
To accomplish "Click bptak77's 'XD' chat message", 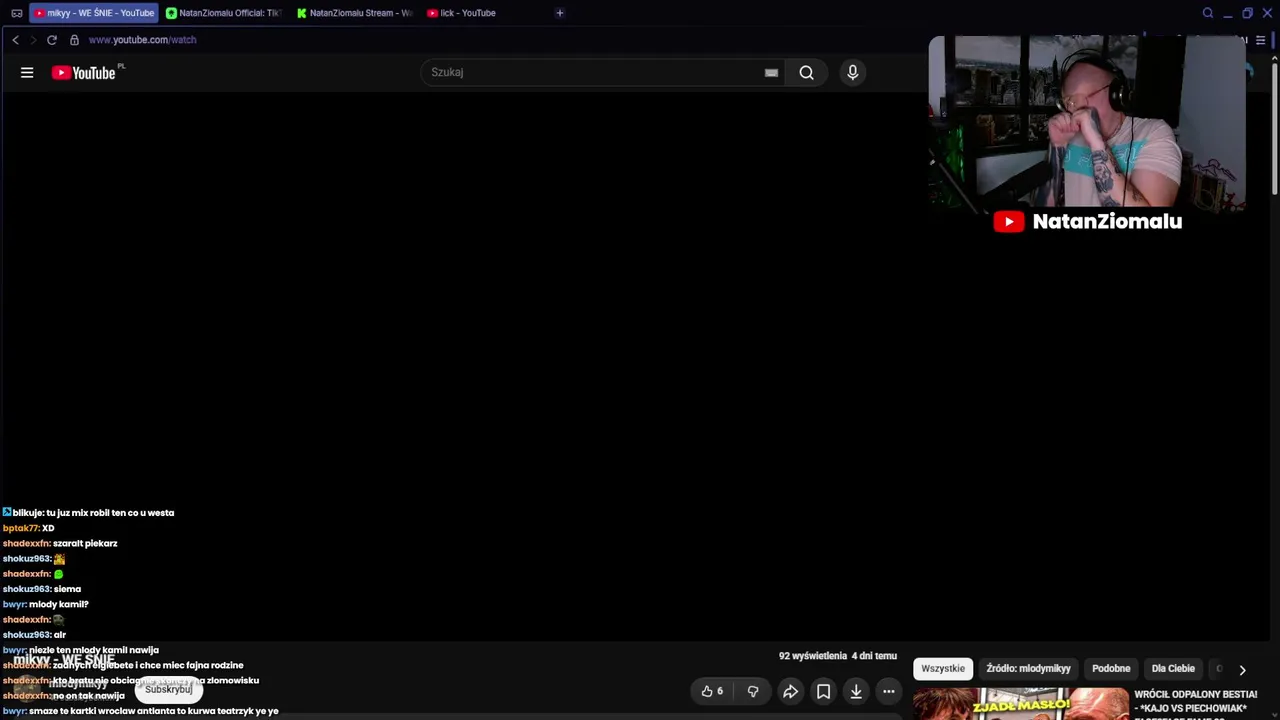I will [48, 528].
